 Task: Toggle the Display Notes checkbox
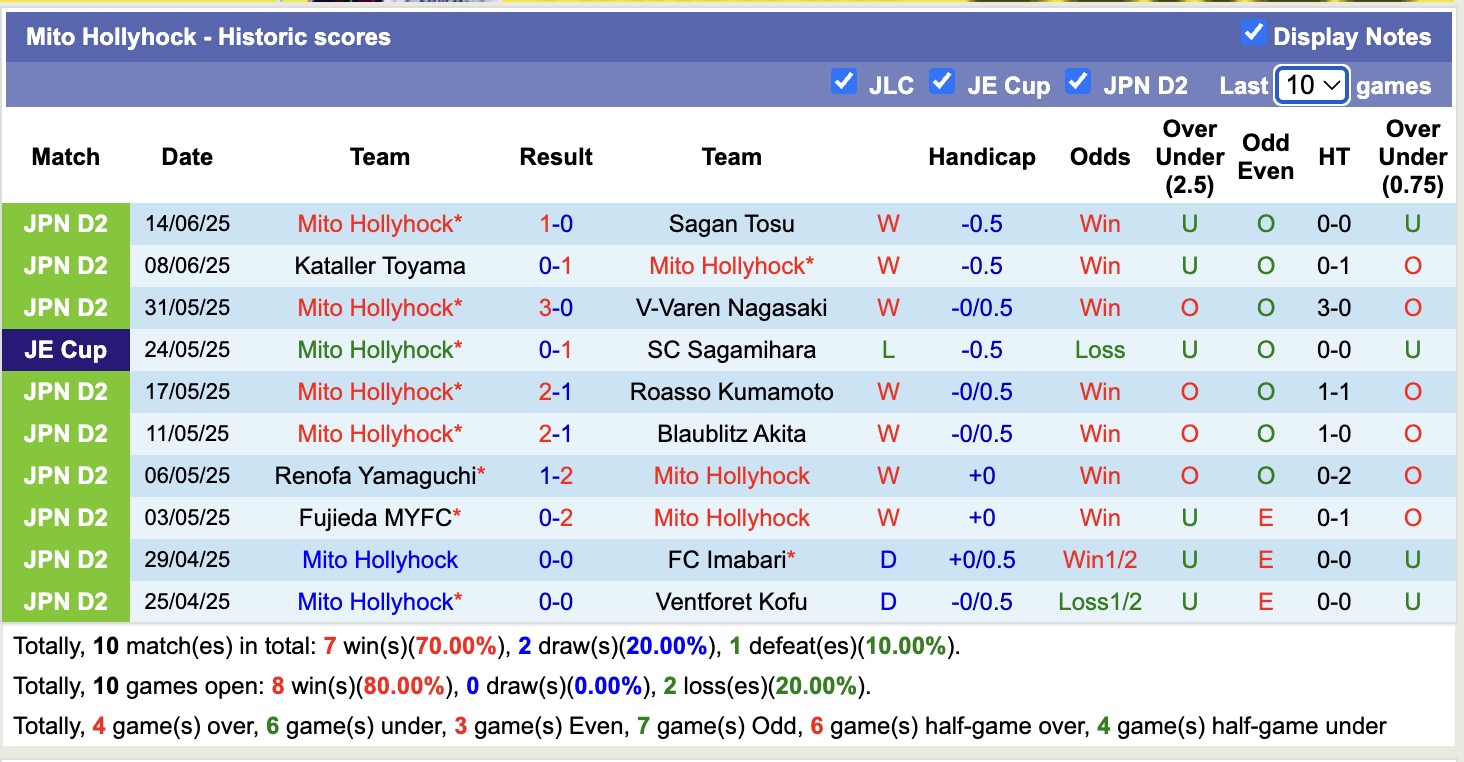1253,33
